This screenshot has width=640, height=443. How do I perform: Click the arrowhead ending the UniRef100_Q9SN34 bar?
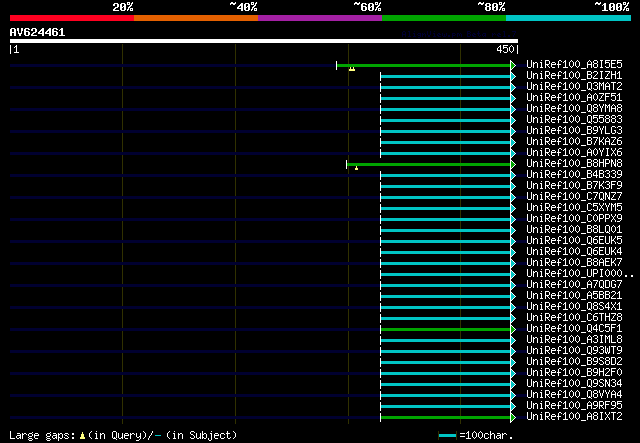click(x=513, y=385)
